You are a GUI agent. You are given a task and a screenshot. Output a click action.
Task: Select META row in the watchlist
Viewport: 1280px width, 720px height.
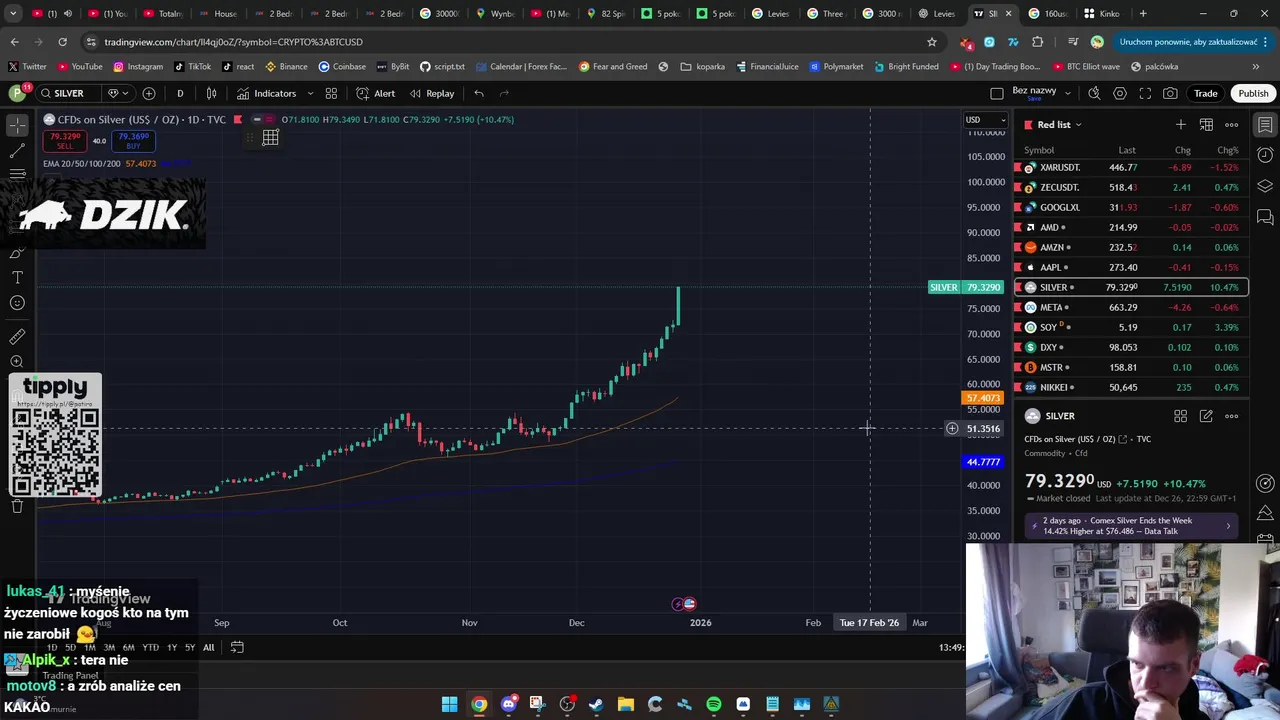tap(1131, 307)
